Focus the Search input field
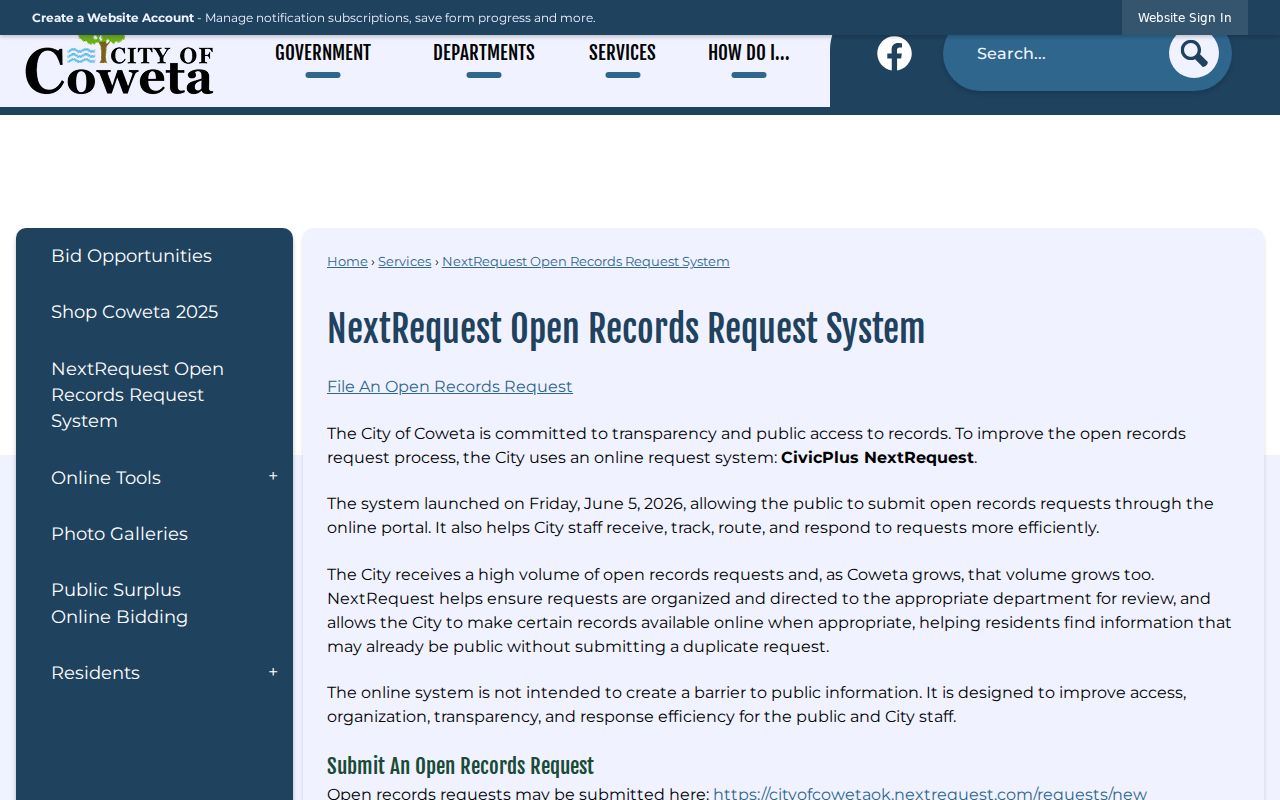 [x=1060, y=54]
